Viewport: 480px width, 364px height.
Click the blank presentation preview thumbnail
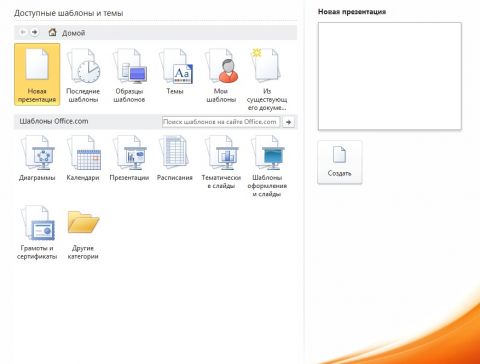[390, 76]
